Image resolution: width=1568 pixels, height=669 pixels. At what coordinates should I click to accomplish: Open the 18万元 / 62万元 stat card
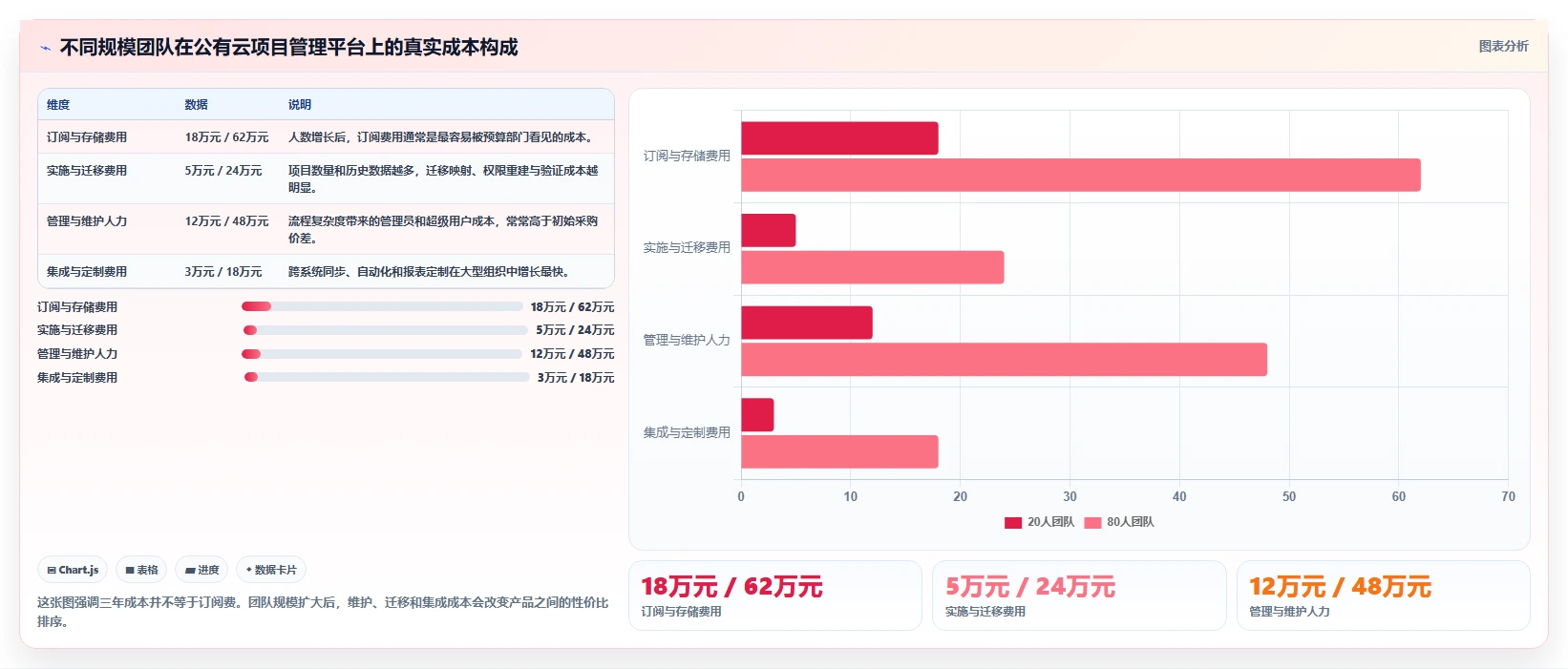(x=775, y=596)
